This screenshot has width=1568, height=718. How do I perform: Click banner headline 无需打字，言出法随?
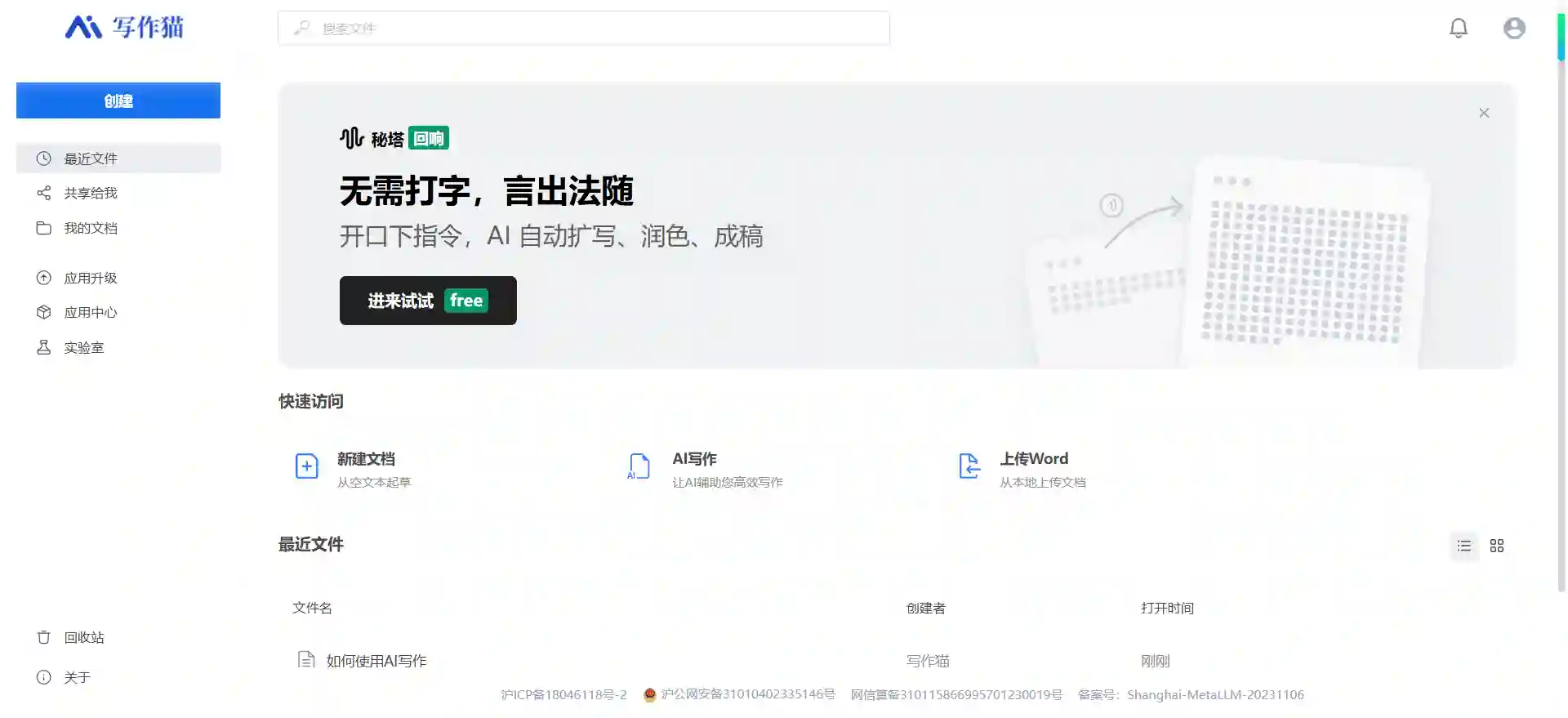point(487,191)
